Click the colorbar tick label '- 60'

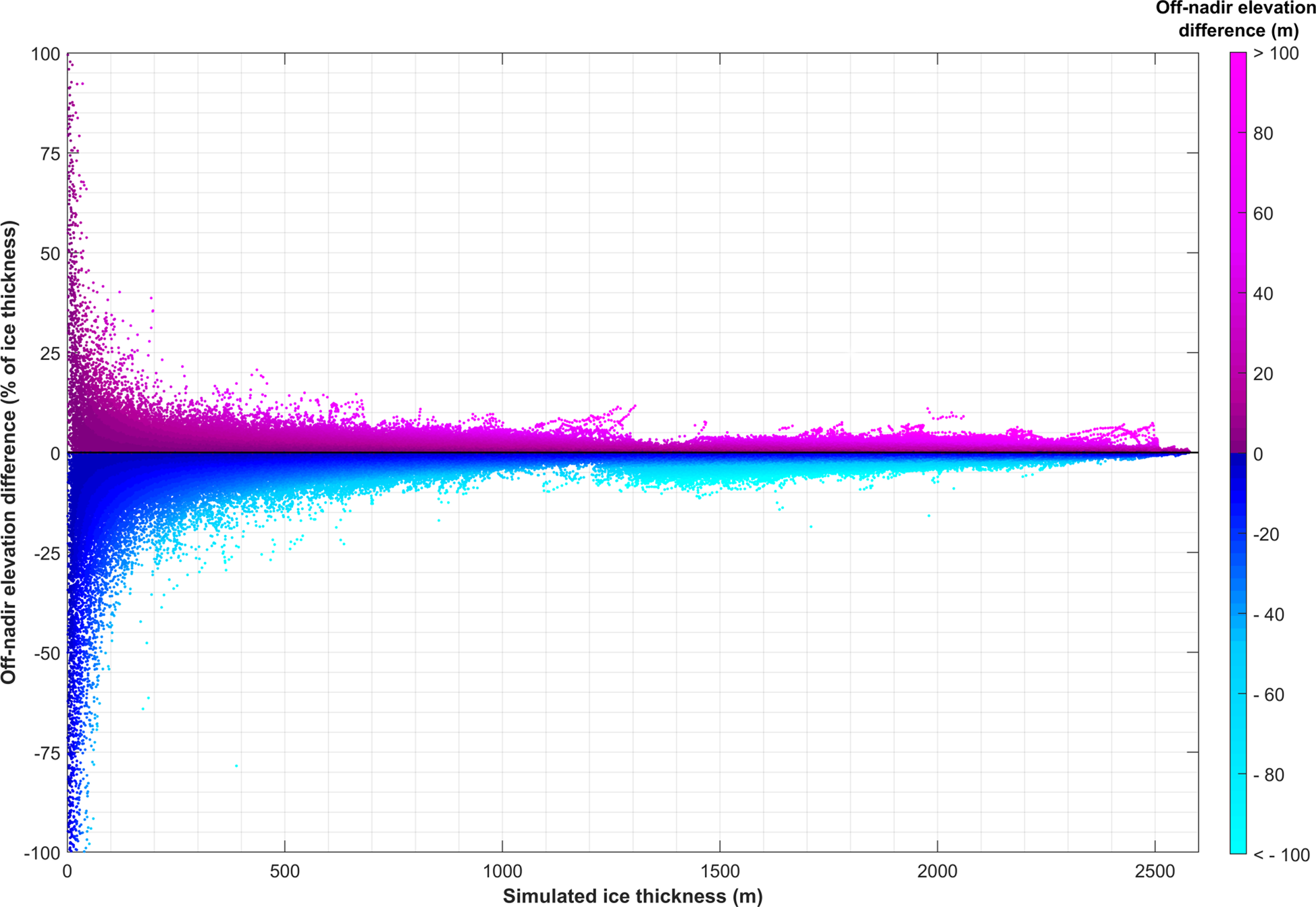pos(1268,695)
